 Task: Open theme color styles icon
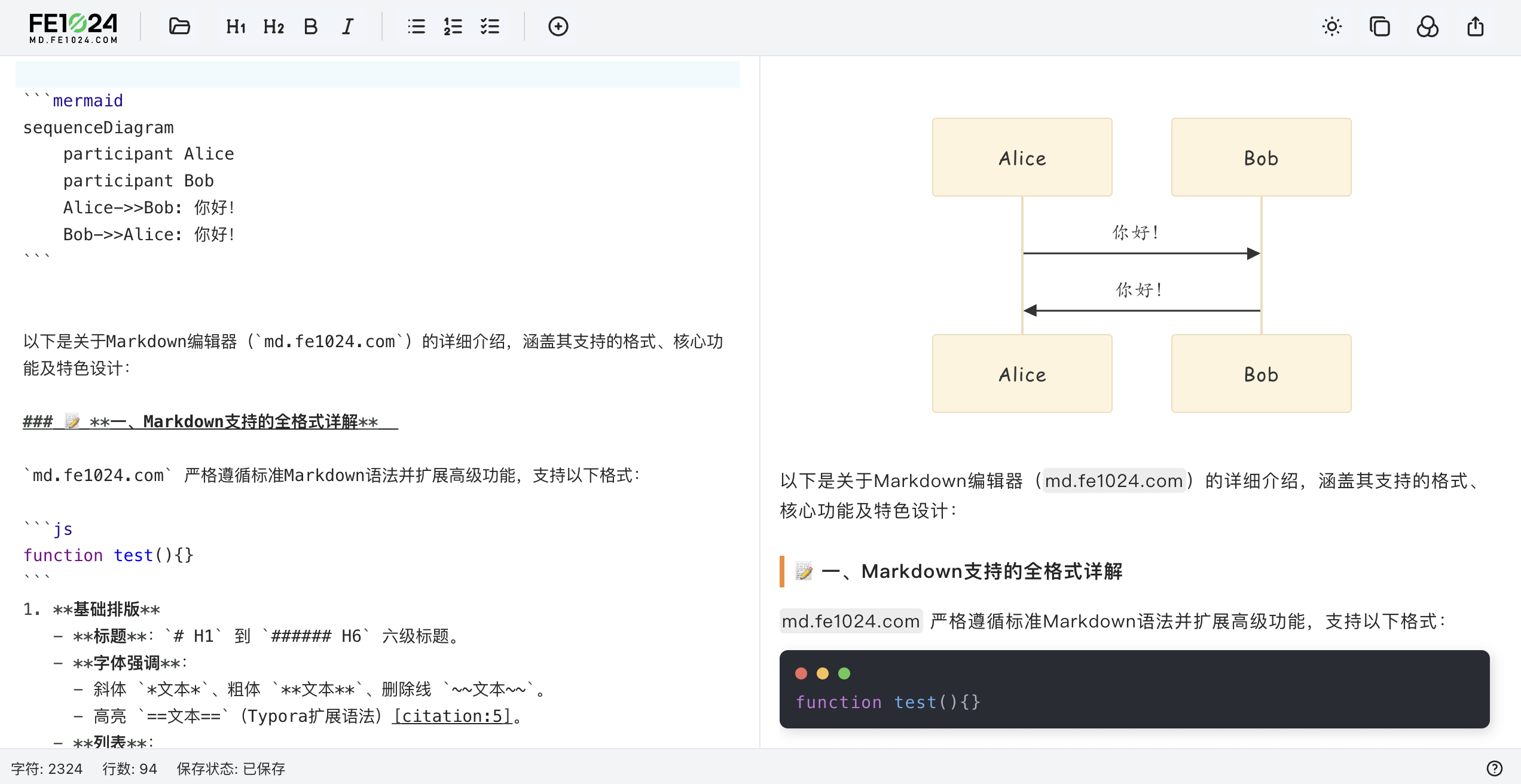[x=1427, y=26]
